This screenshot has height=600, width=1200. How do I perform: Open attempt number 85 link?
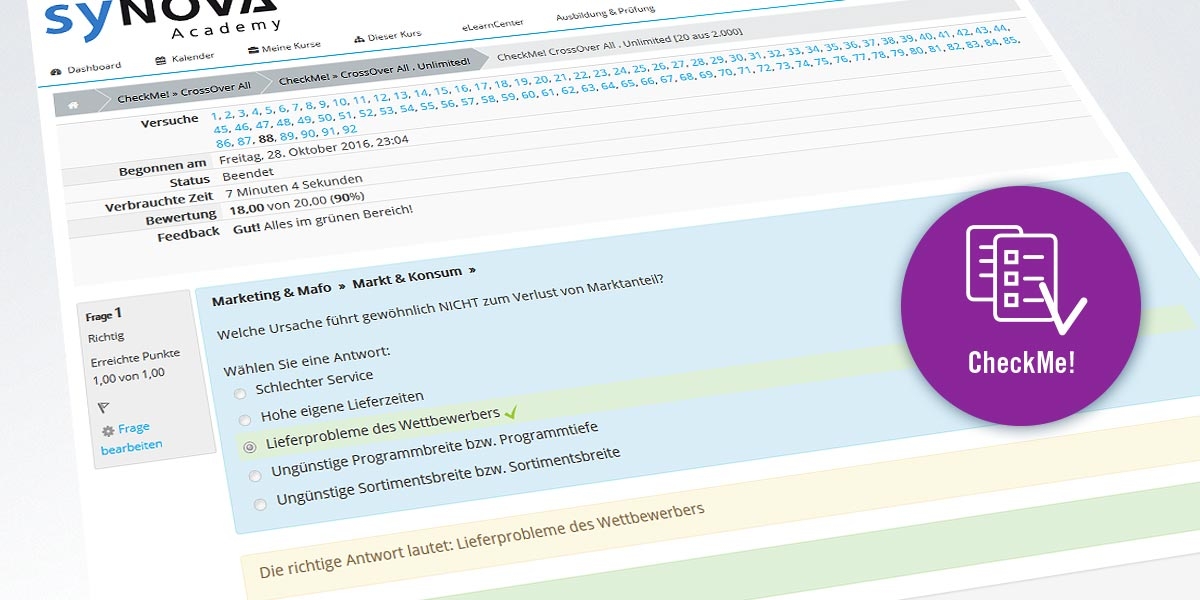[x=1012, y=41]
